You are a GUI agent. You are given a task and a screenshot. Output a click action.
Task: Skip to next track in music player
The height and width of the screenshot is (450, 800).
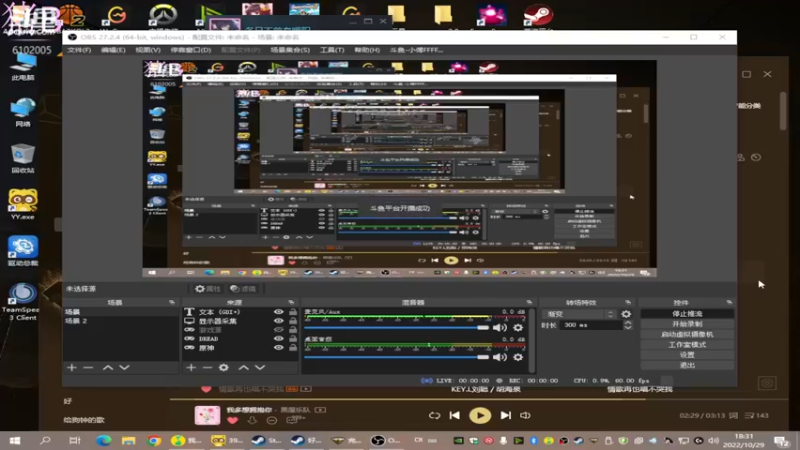click(506, 415)
